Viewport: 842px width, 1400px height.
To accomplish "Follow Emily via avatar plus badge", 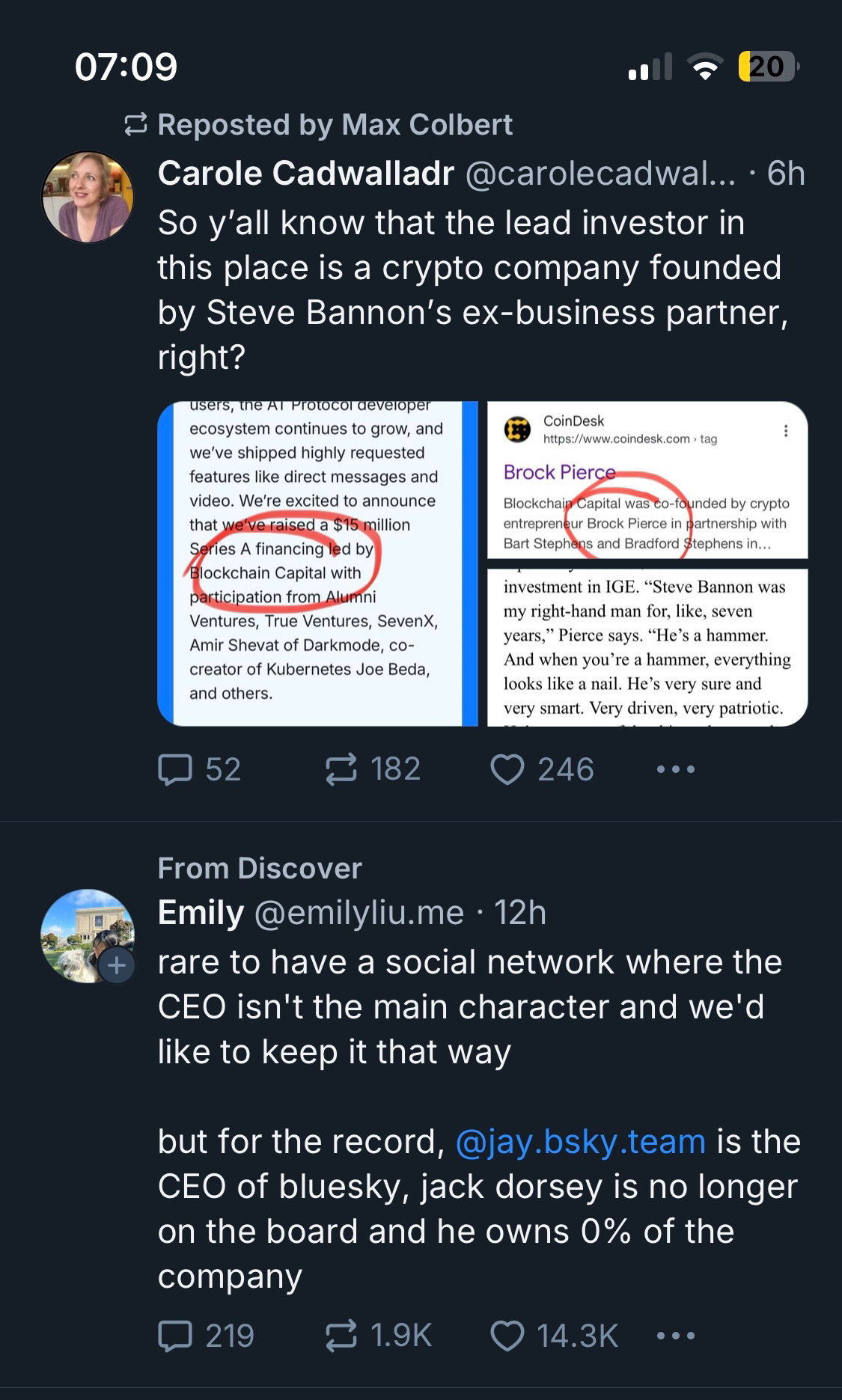I will point(117,965).
